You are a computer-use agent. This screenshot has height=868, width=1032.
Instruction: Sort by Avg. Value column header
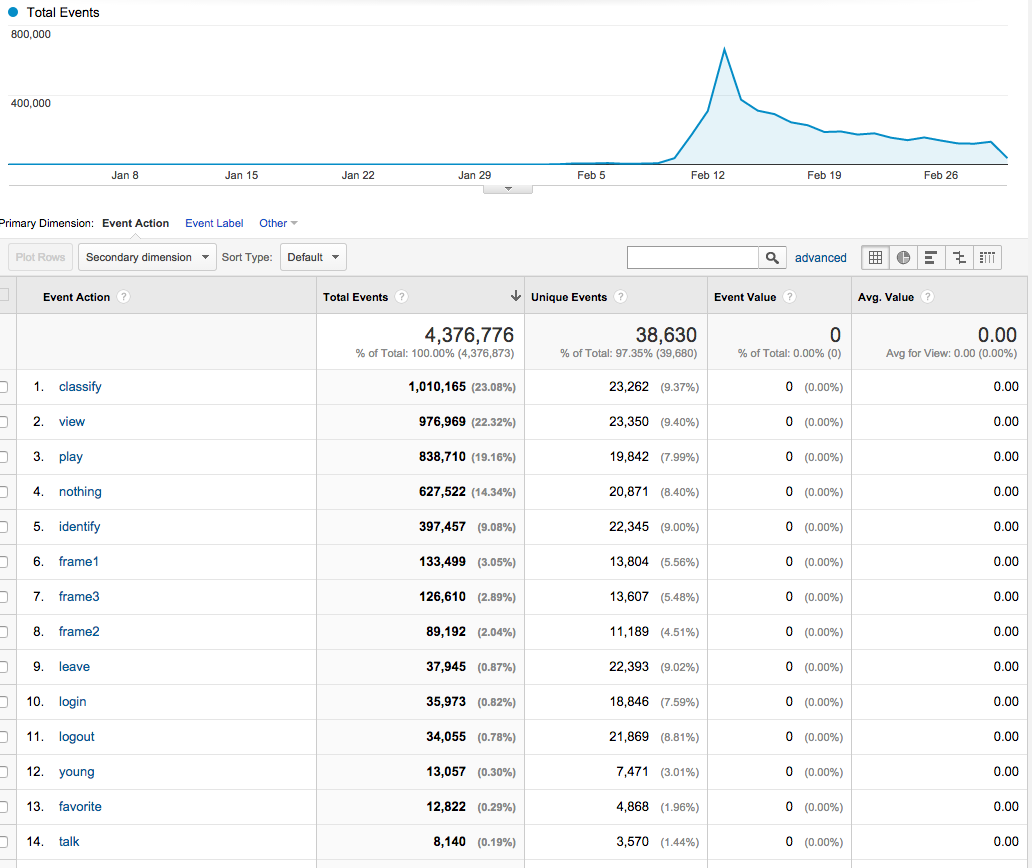tap(885, 297)
